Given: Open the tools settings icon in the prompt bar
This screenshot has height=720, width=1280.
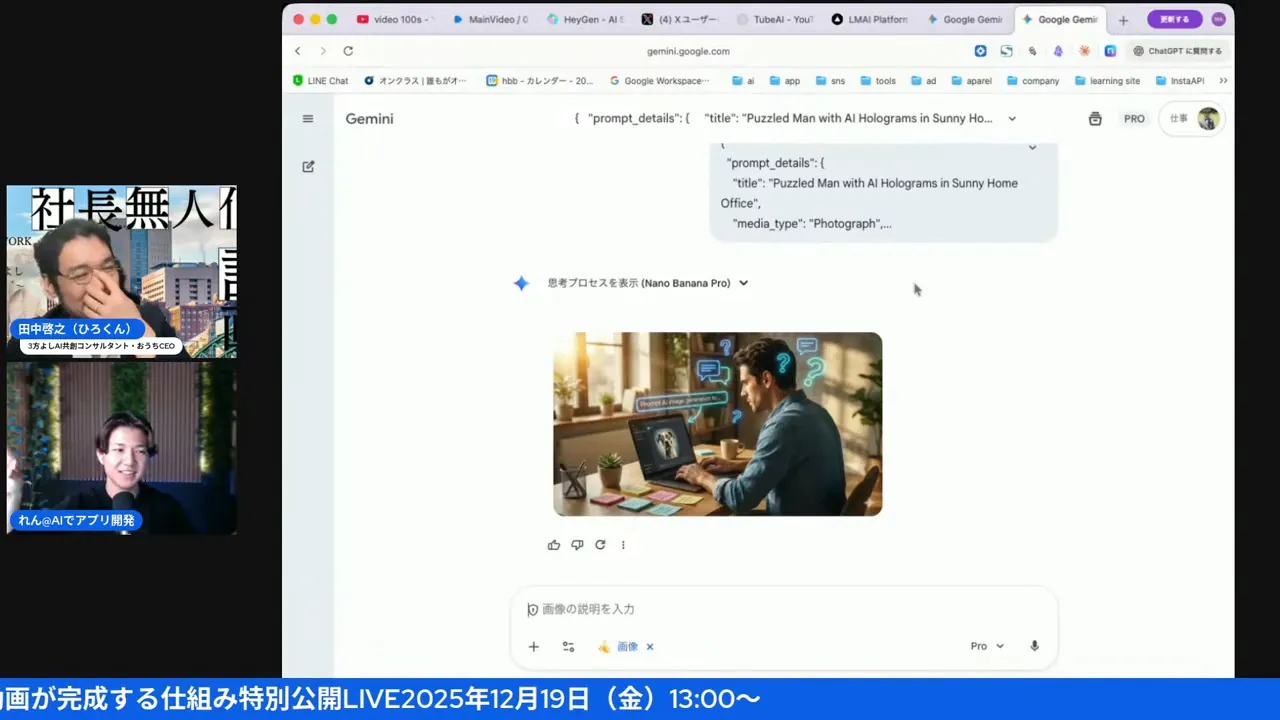Looking at the screenshot, I should (568, 646).
